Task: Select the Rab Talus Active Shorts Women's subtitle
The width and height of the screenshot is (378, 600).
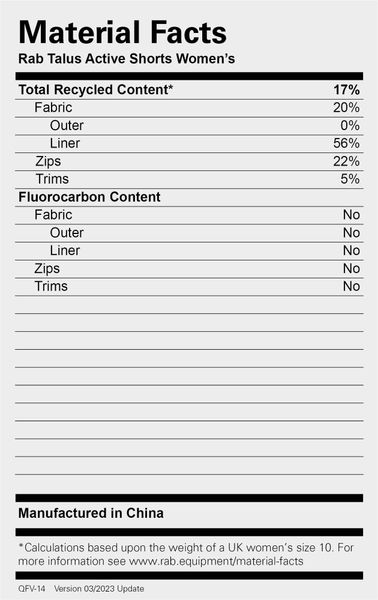Action: (127, 59)
